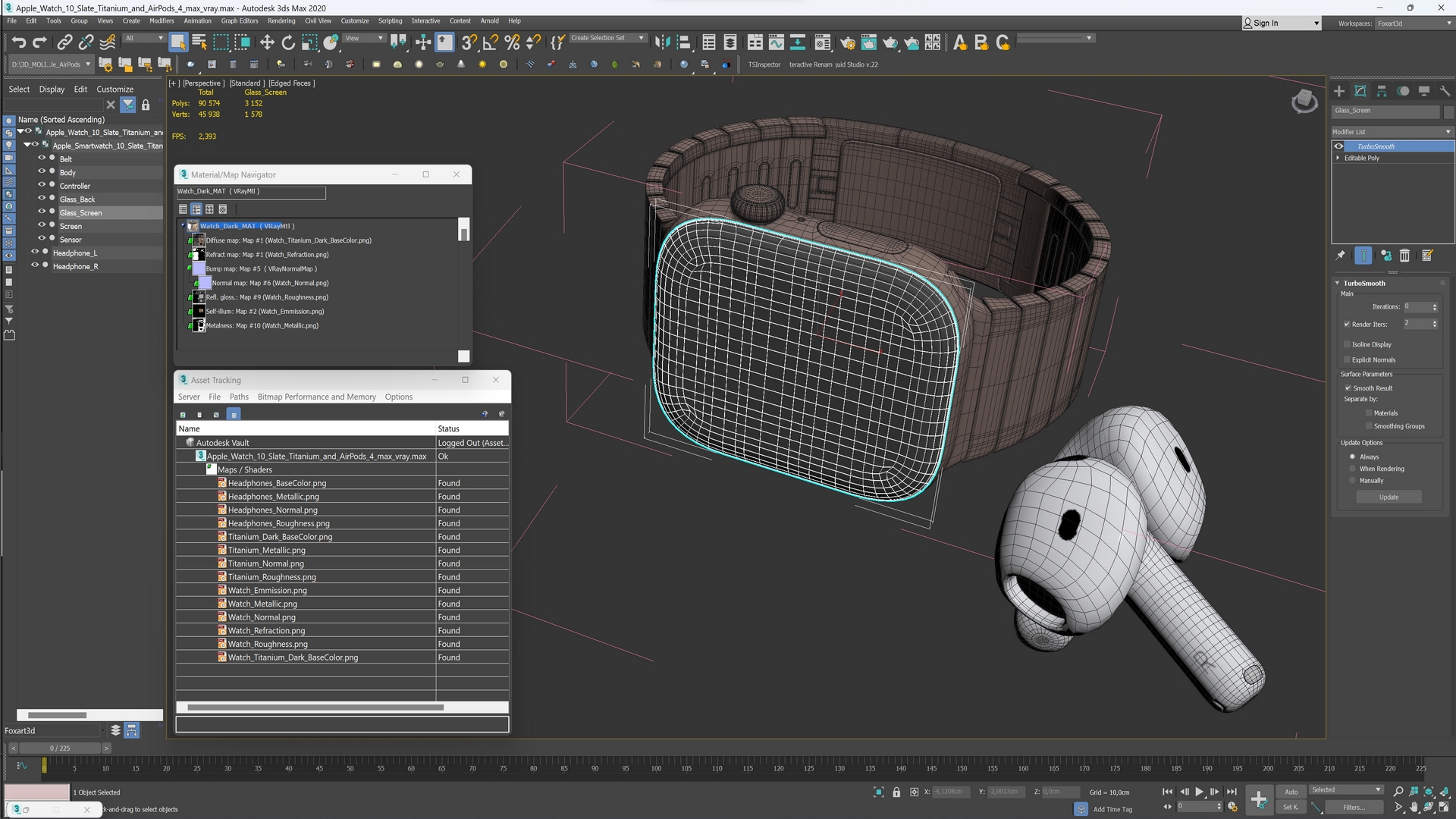Collapse the Apple_Smartwatch_10_Slate_Titan tree node
The width and height of the screenshot is (1456, 819).
pyautogui.click(x=27, y=144)
